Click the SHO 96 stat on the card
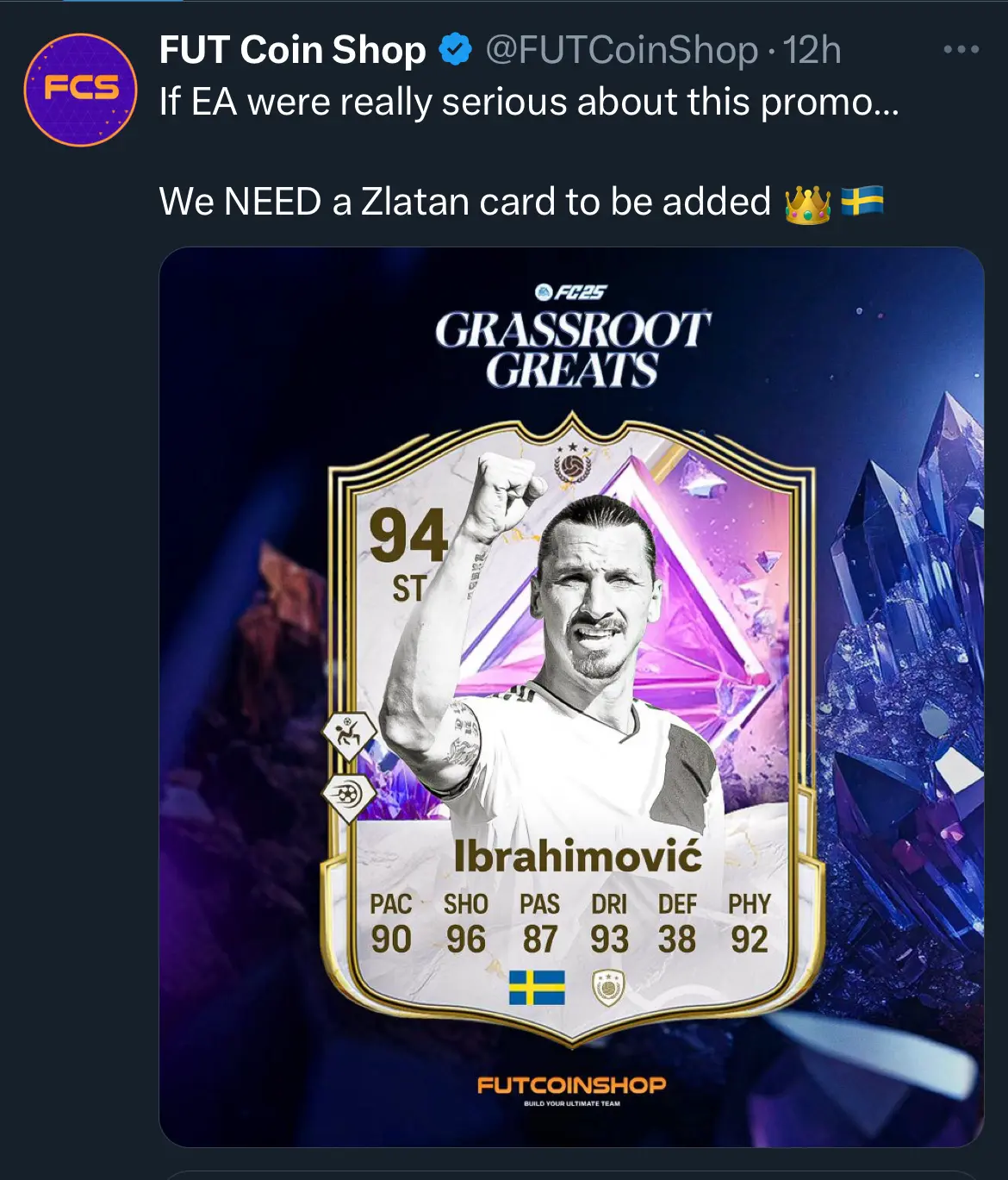Viewport: 1008px width, 1180px height. tap(466, 924)
